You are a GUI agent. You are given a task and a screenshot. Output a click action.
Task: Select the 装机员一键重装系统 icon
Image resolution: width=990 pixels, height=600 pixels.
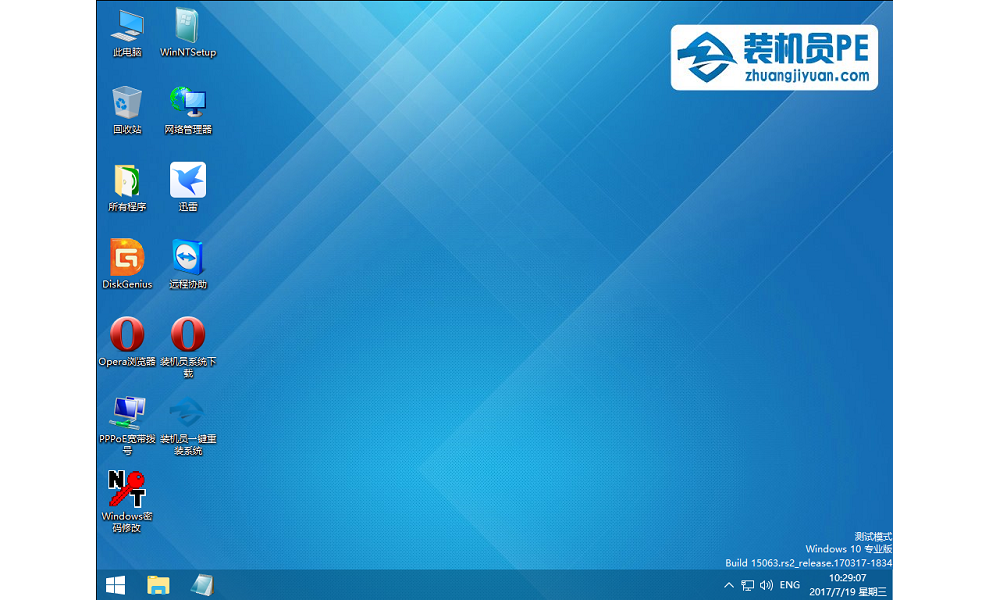[188, 411]
